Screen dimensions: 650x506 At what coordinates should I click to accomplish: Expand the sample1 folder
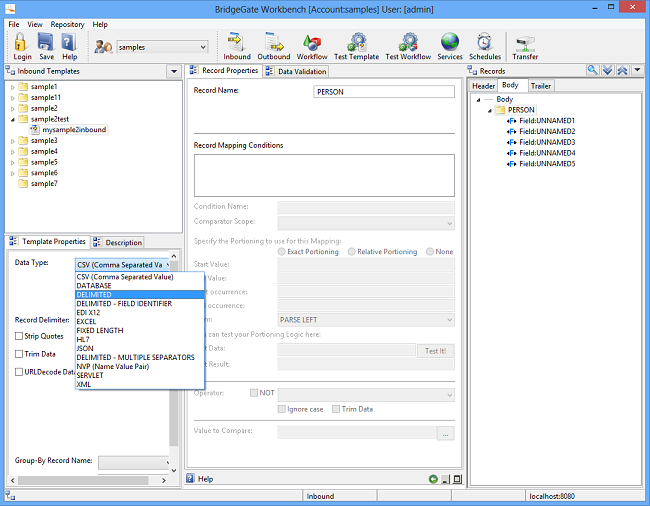[12, 87]
